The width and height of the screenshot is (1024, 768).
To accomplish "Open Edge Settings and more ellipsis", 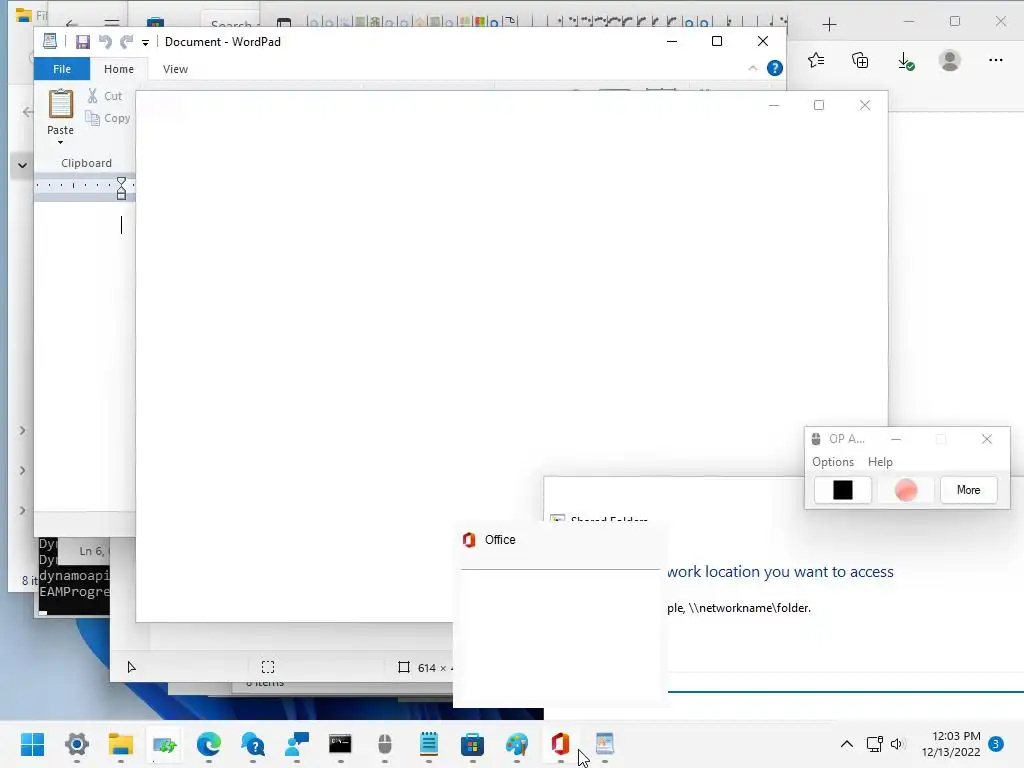I will [995, 60].
